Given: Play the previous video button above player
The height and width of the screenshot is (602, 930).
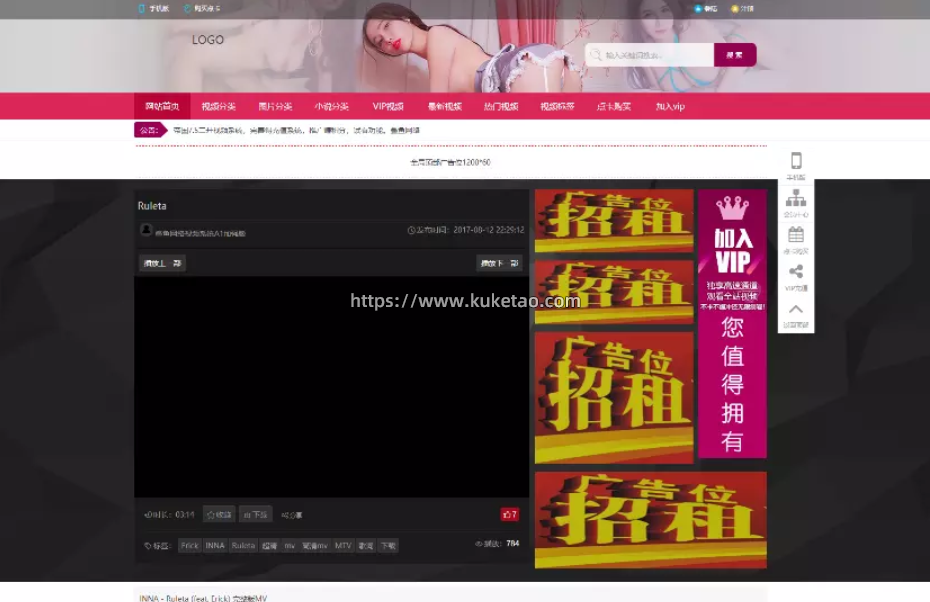Looking at the screenshot, I should point(163,263).
